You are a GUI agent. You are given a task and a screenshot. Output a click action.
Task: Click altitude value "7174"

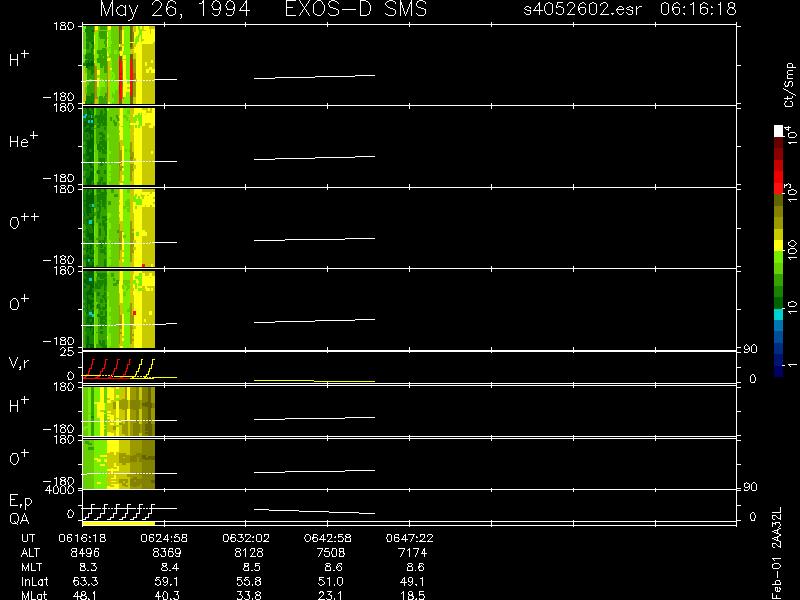coord(412,553)
